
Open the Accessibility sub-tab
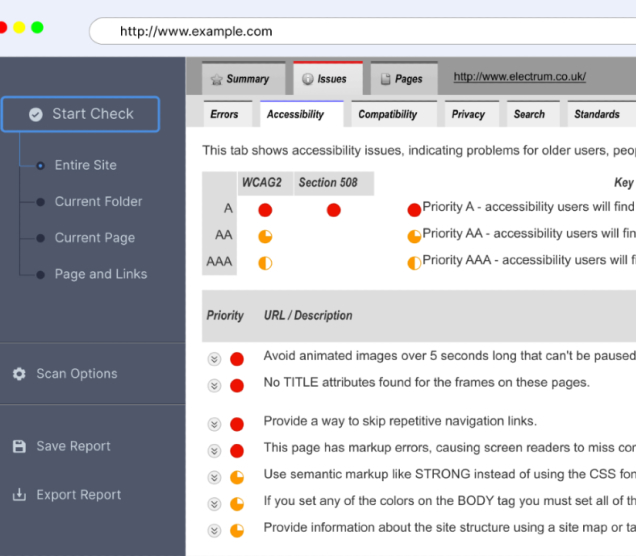coord(301,114)
